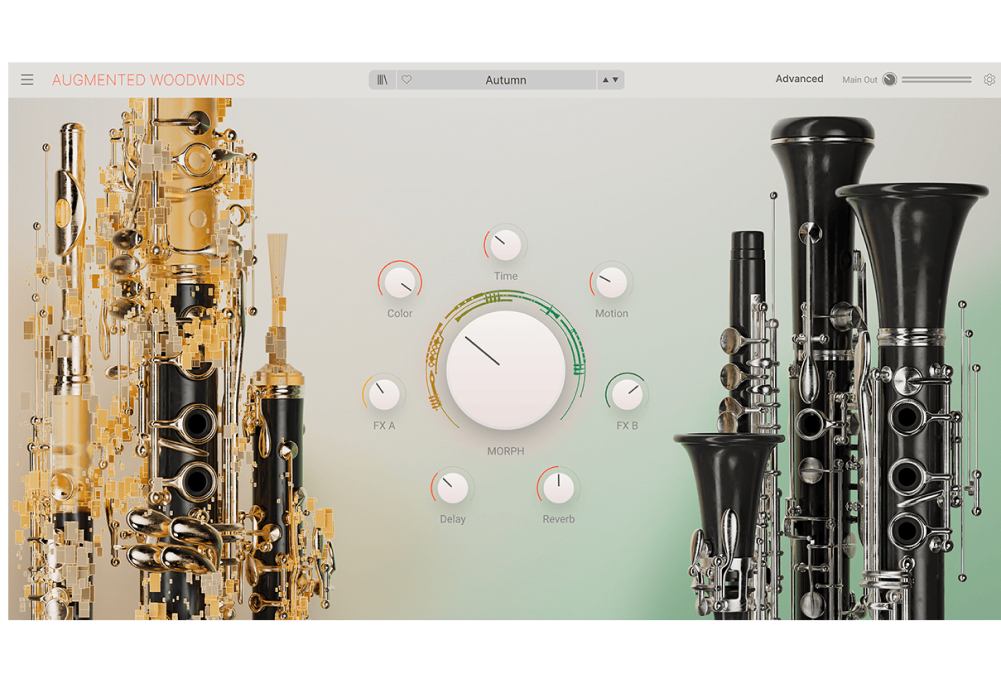Screen dimensions: 1001x698
Task: Open the preset library browser
Action: click(382, 79)
